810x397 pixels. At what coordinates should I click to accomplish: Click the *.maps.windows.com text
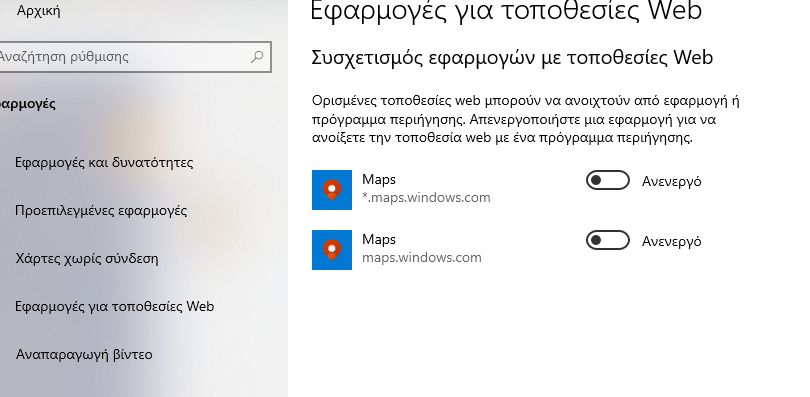tap(426, 198)
